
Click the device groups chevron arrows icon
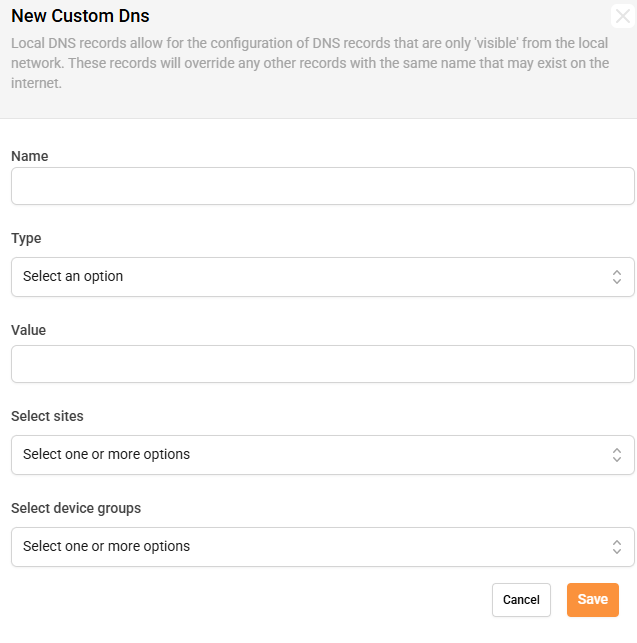click(x=617, y=547)
